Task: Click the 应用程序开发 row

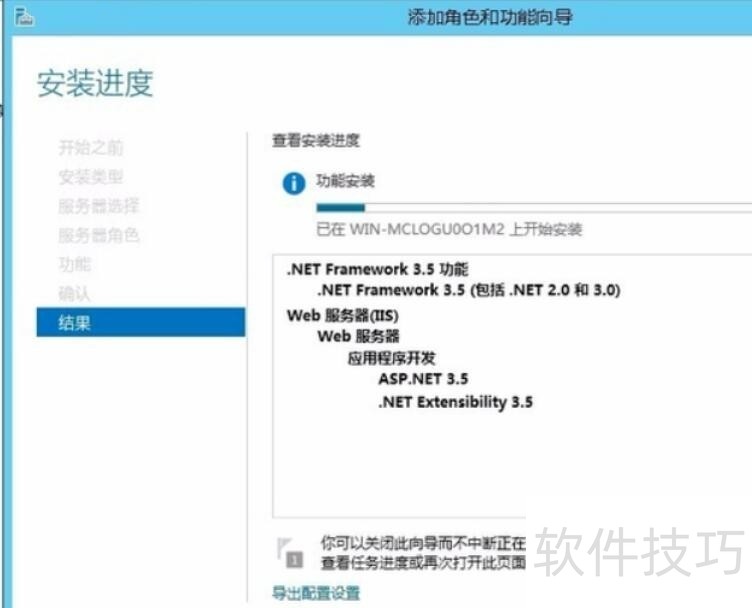Action: 391,358
